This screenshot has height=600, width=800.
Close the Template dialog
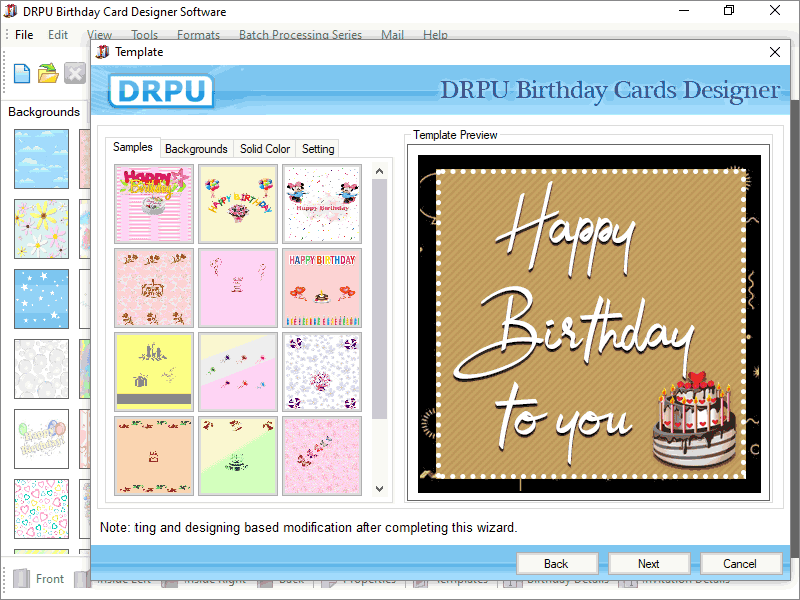775,51
